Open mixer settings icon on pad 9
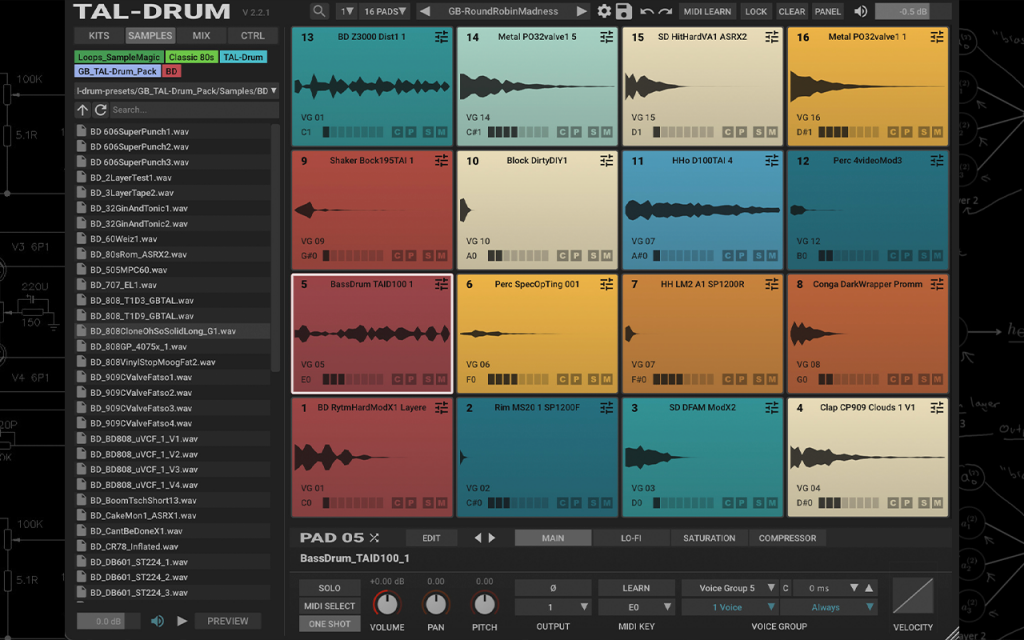This screenshot has height=640, width=1024. tap(441, 161)
